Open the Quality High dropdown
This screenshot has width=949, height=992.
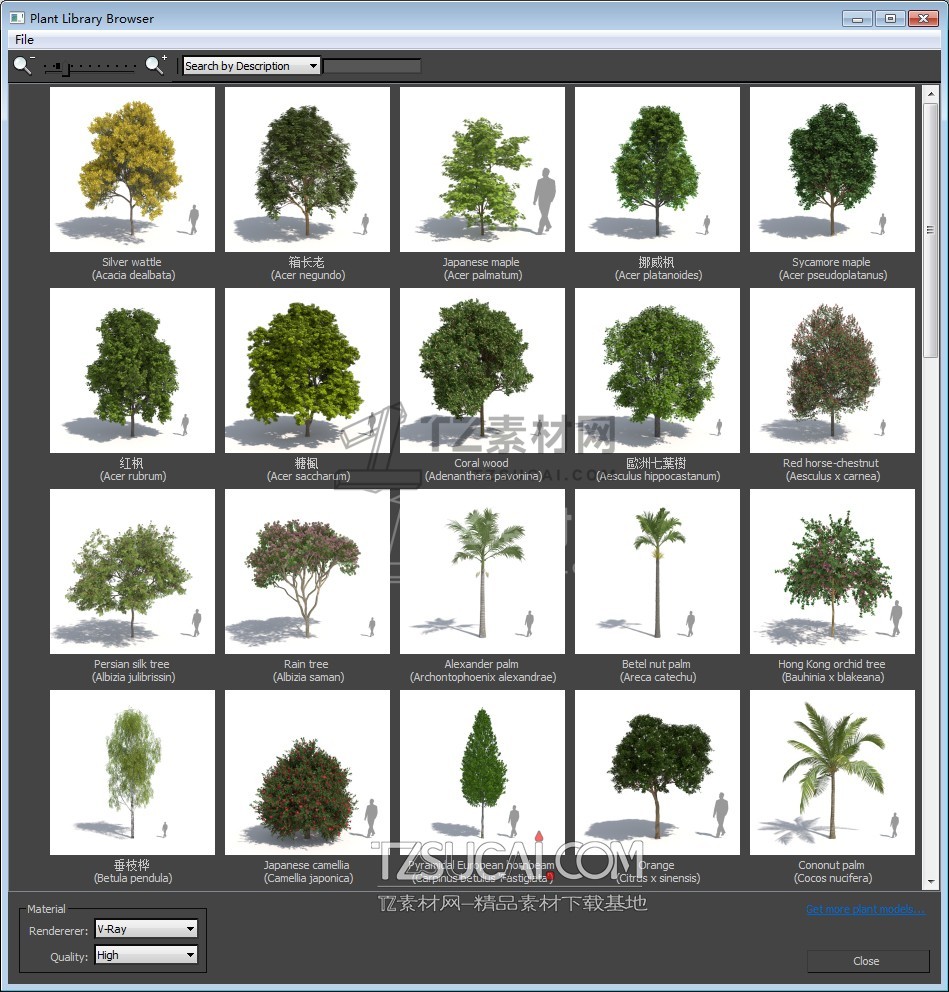point(146,955)
